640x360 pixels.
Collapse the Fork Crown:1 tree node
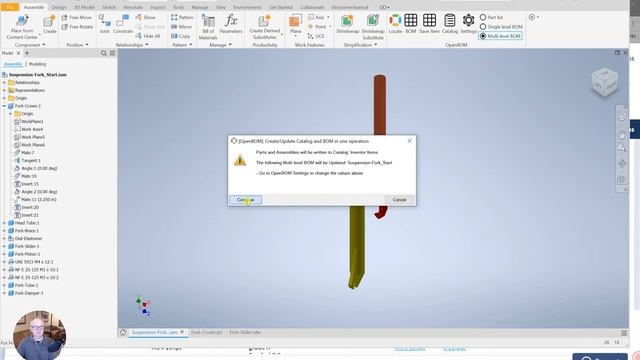4,106
